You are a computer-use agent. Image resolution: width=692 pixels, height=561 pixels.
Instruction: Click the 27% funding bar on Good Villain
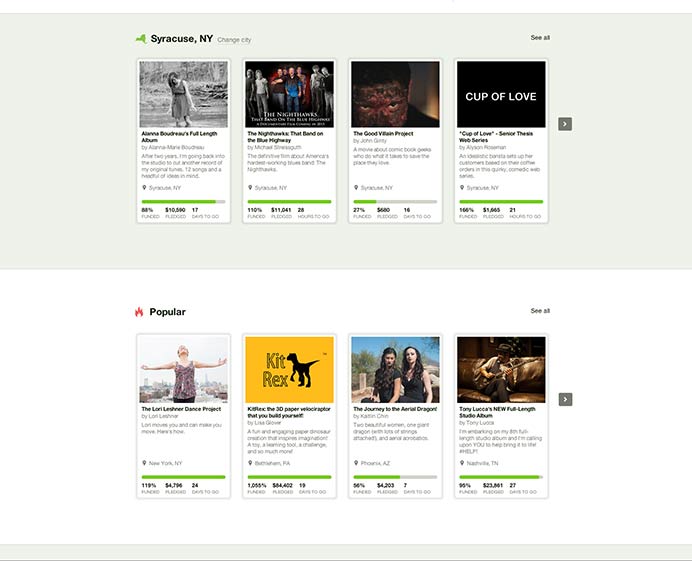[395, 202]
